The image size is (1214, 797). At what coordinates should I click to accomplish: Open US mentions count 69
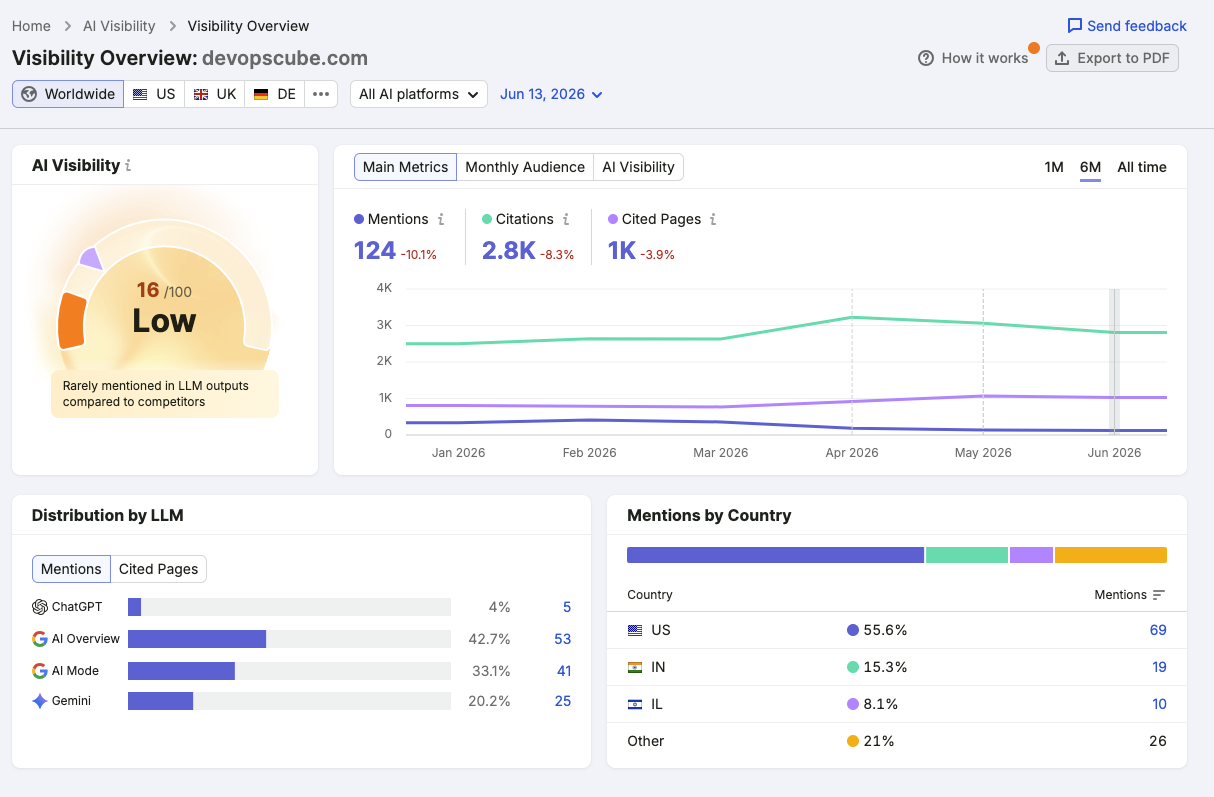point(1158,630)
